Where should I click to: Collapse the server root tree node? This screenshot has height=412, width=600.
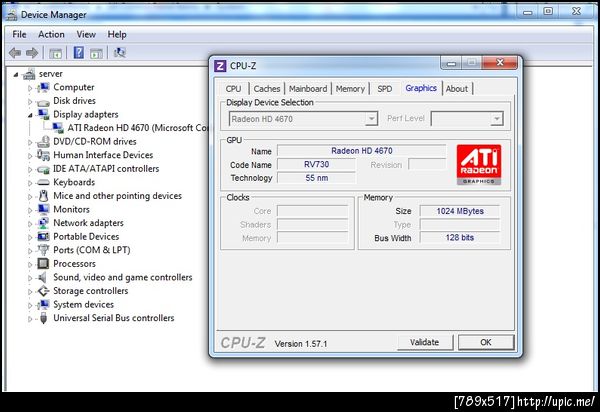(x=16, y=75)
